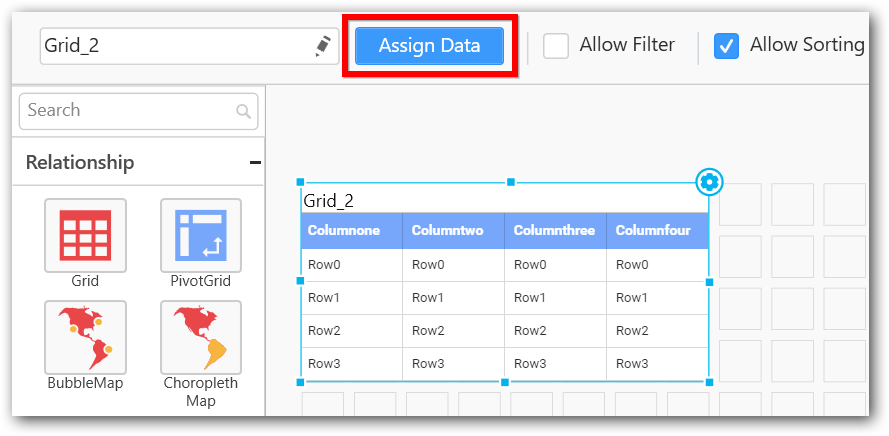
Task: Select the PivotGrid widget icon
Action: coord(200,236)
